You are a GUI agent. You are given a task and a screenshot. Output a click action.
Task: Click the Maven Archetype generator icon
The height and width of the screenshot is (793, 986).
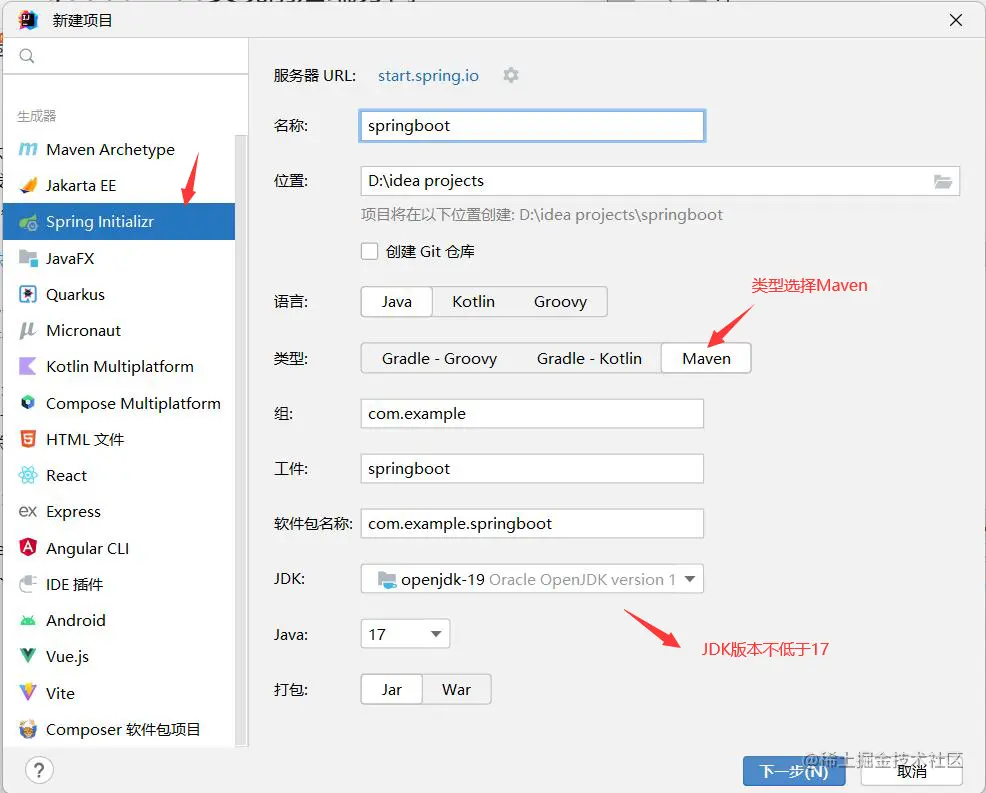[x=28, y=149]
